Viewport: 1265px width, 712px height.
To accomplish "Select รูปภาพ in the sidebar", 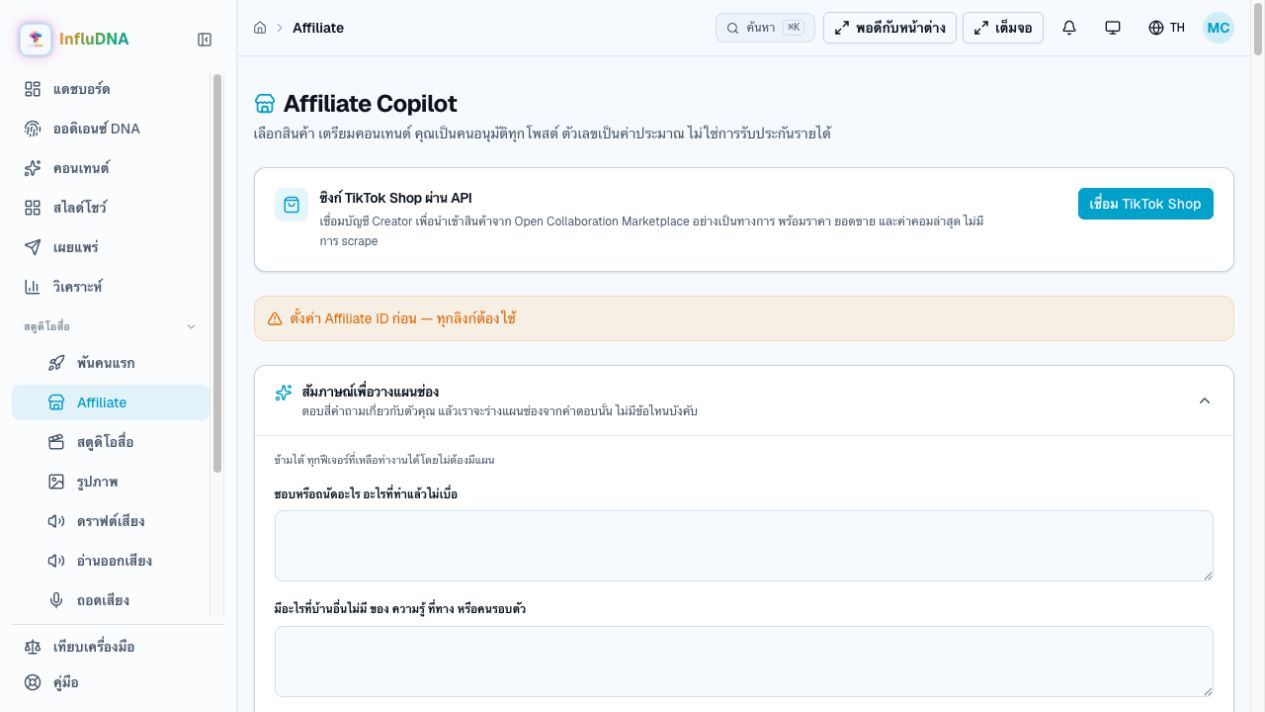I will [97, 481].
